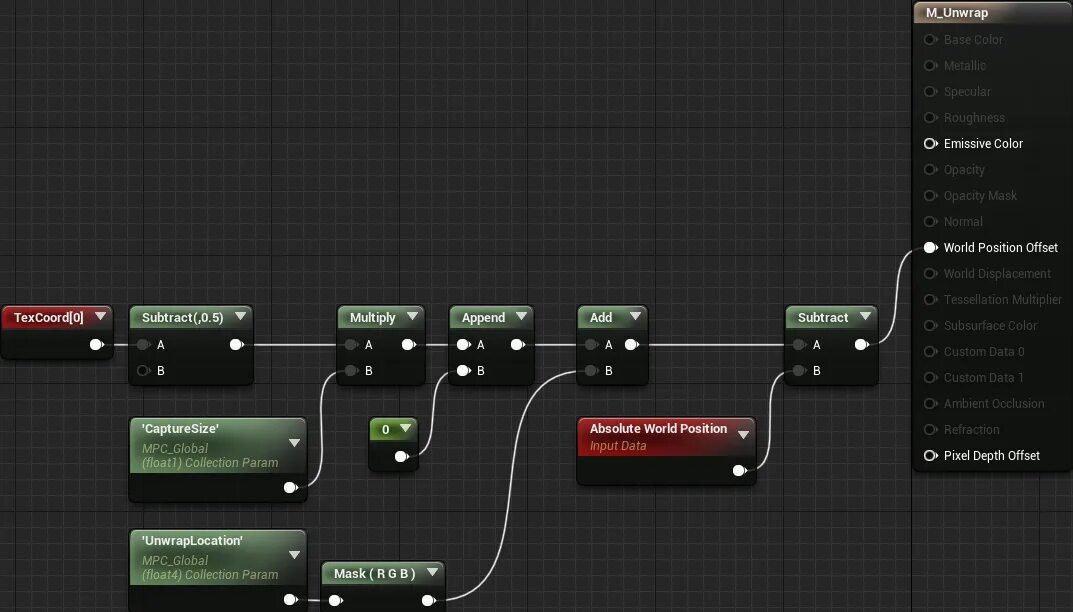Collapse the Absolute World Position node arrow

[743, 435]
